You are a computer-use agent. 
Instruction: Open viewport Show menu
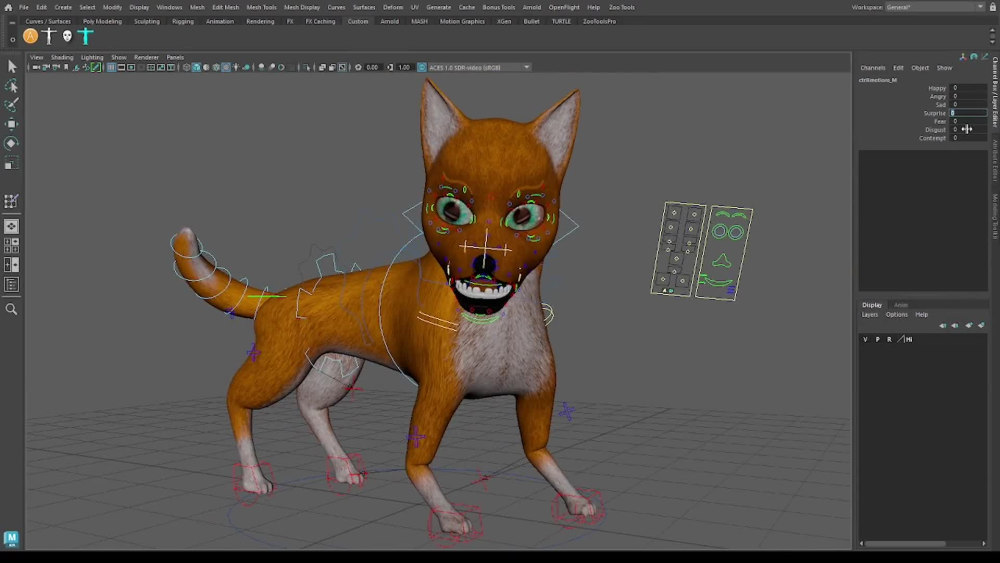point(119,57)
